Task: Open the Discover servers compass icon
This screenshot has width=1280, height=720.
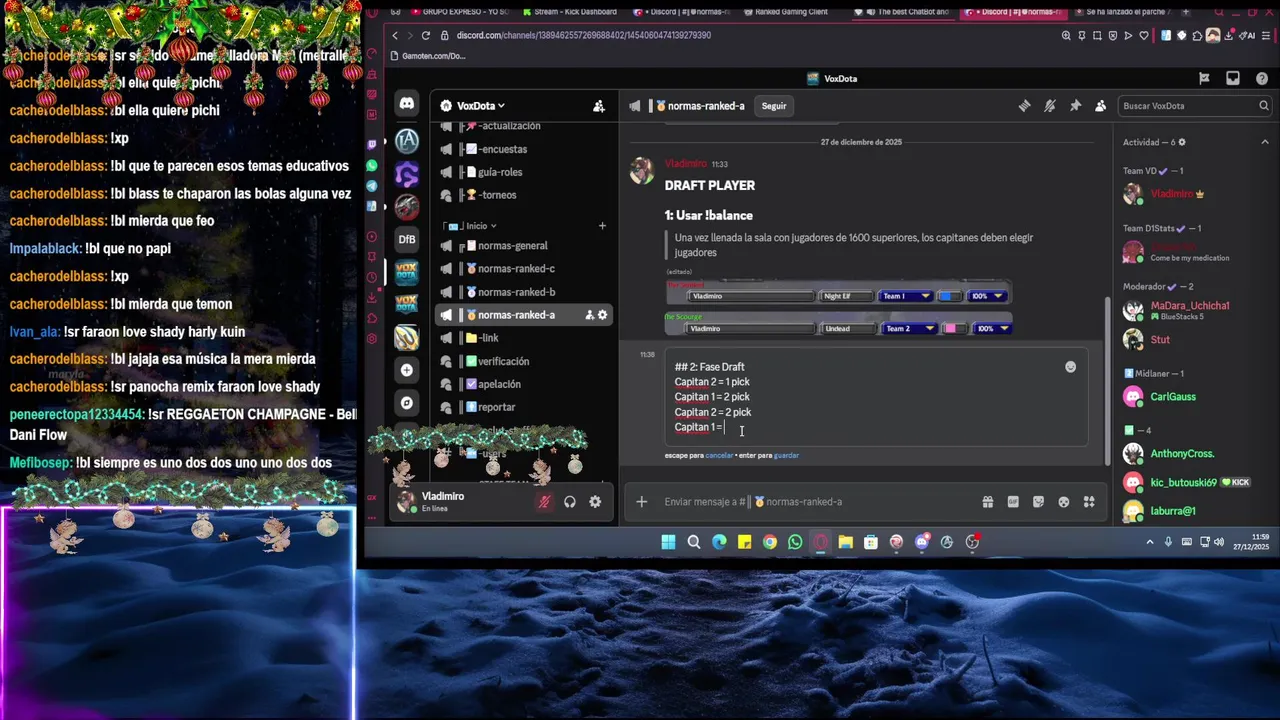Action: point(407,403)
